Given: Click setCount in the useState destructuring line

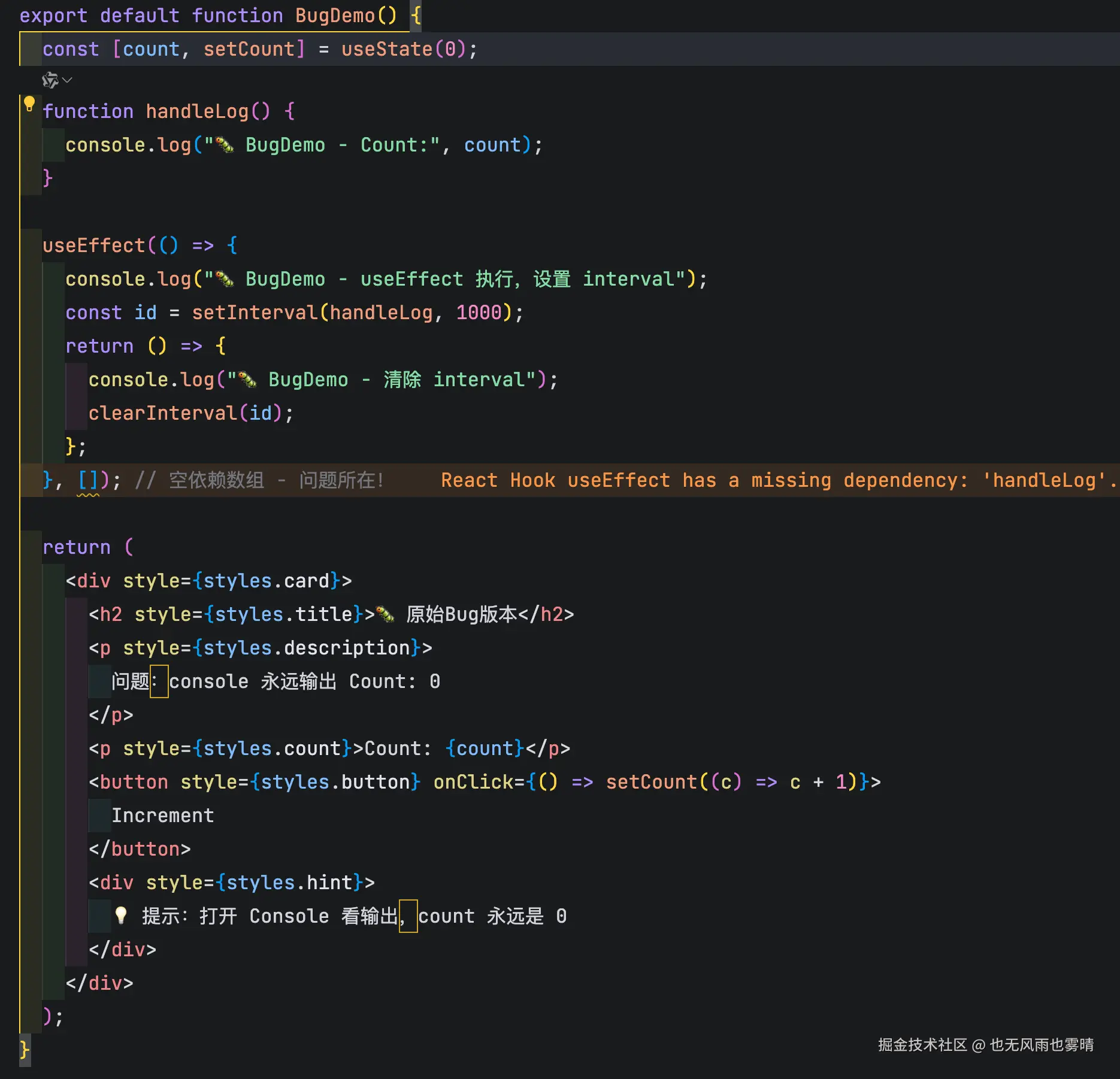Looking at the screenshot, I should 249,49.
